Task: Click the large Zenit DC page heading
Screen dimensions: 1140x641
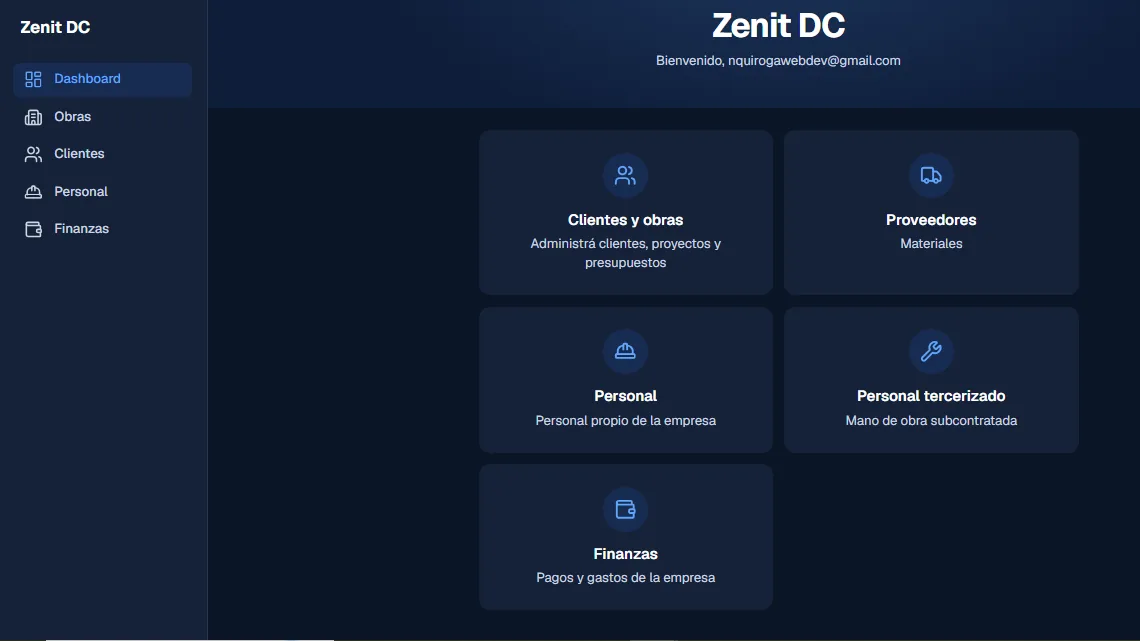Action: tap(778, 26)
